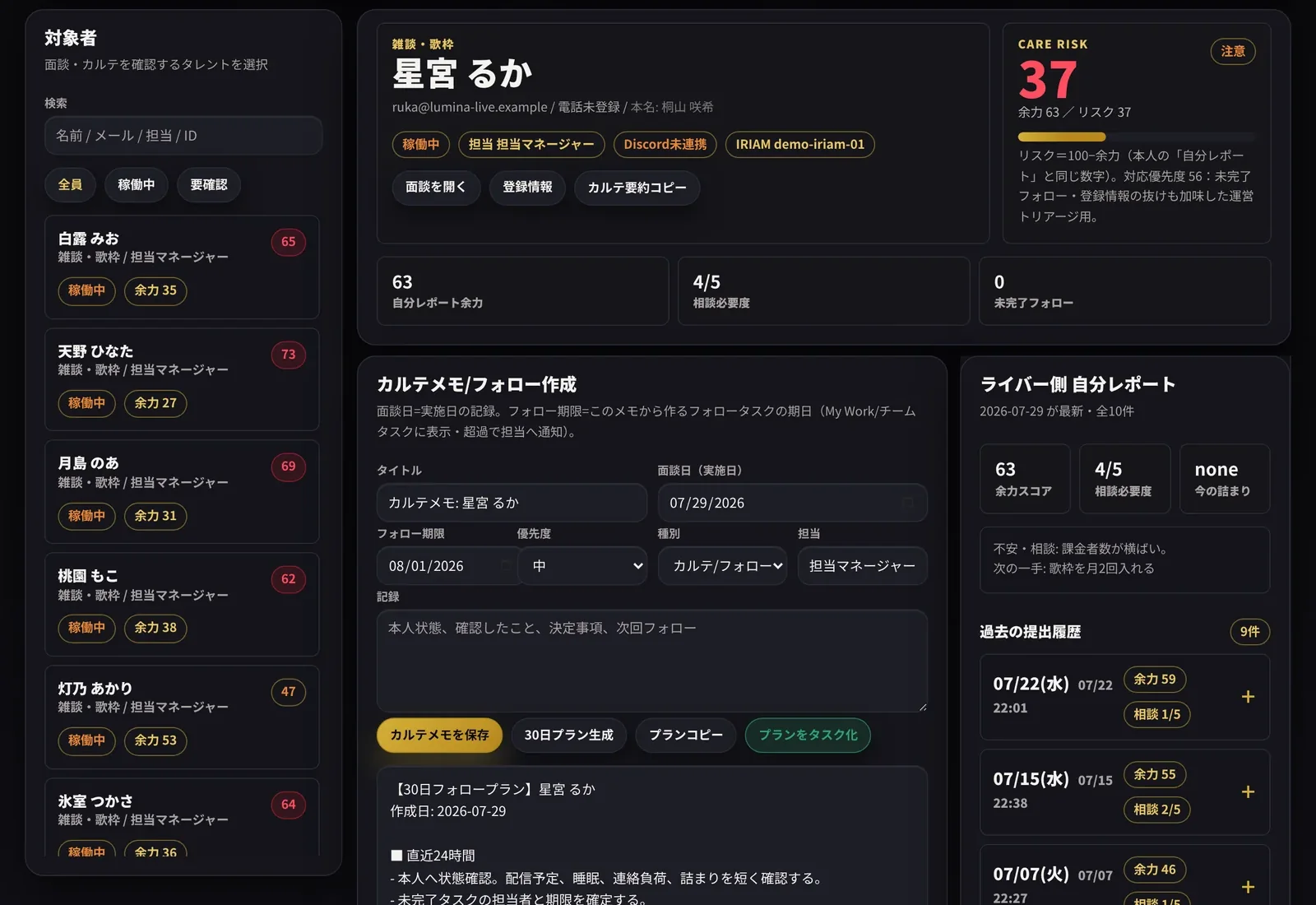This screenshot has height=905, width=1316.
Task: Expand the 07/07(火) report entry
Action: (1247, 887)
